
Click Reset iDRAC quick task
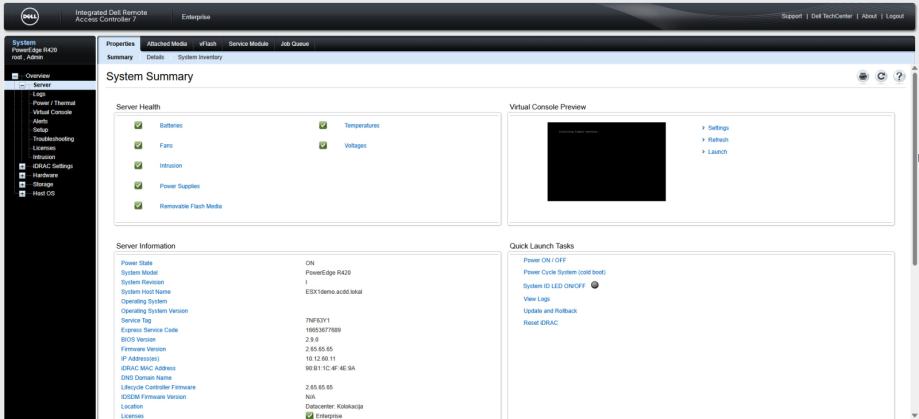point(540,323)
